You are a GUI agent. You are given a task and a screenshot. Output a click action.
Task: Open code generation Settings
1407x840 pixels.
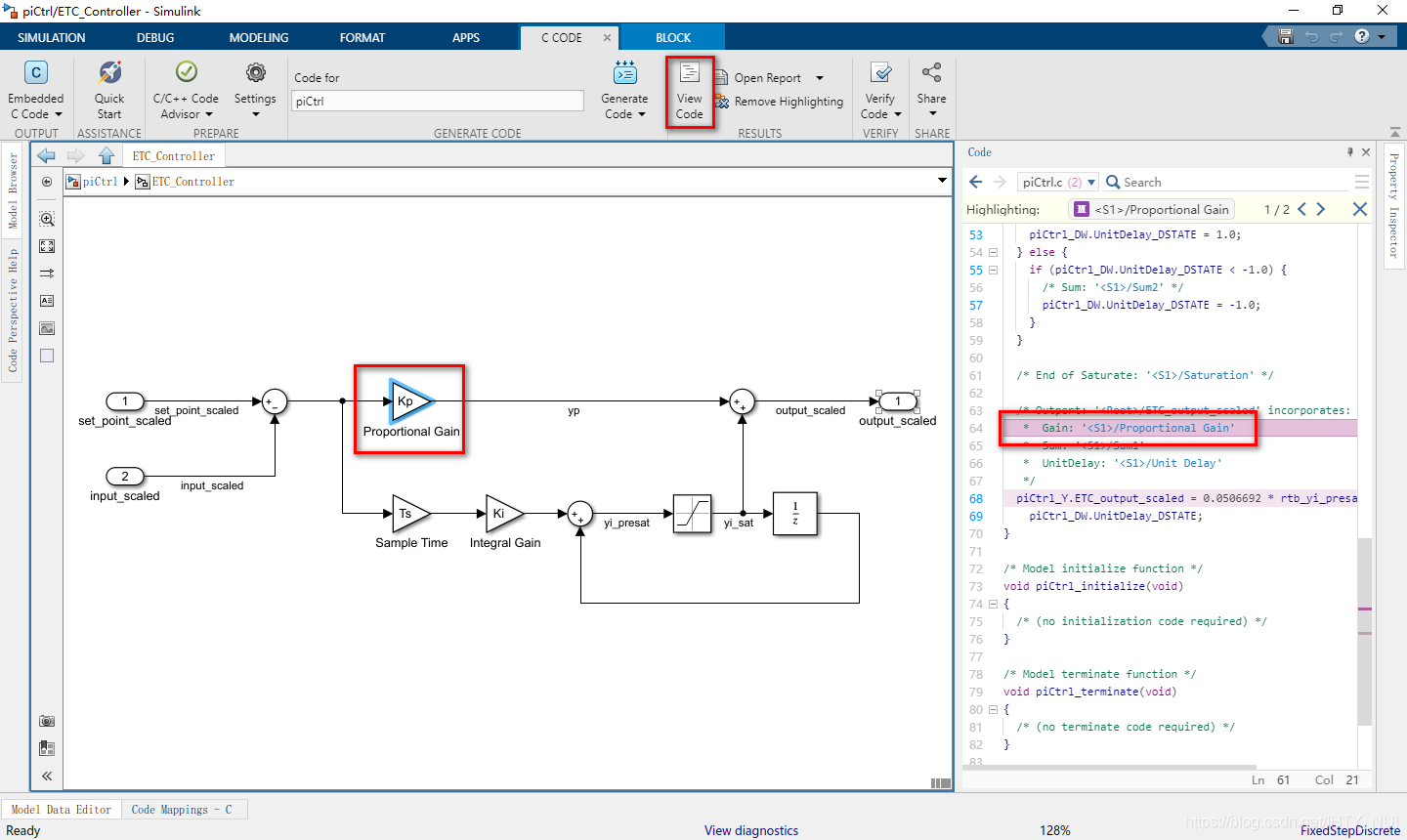pos(255,90)
